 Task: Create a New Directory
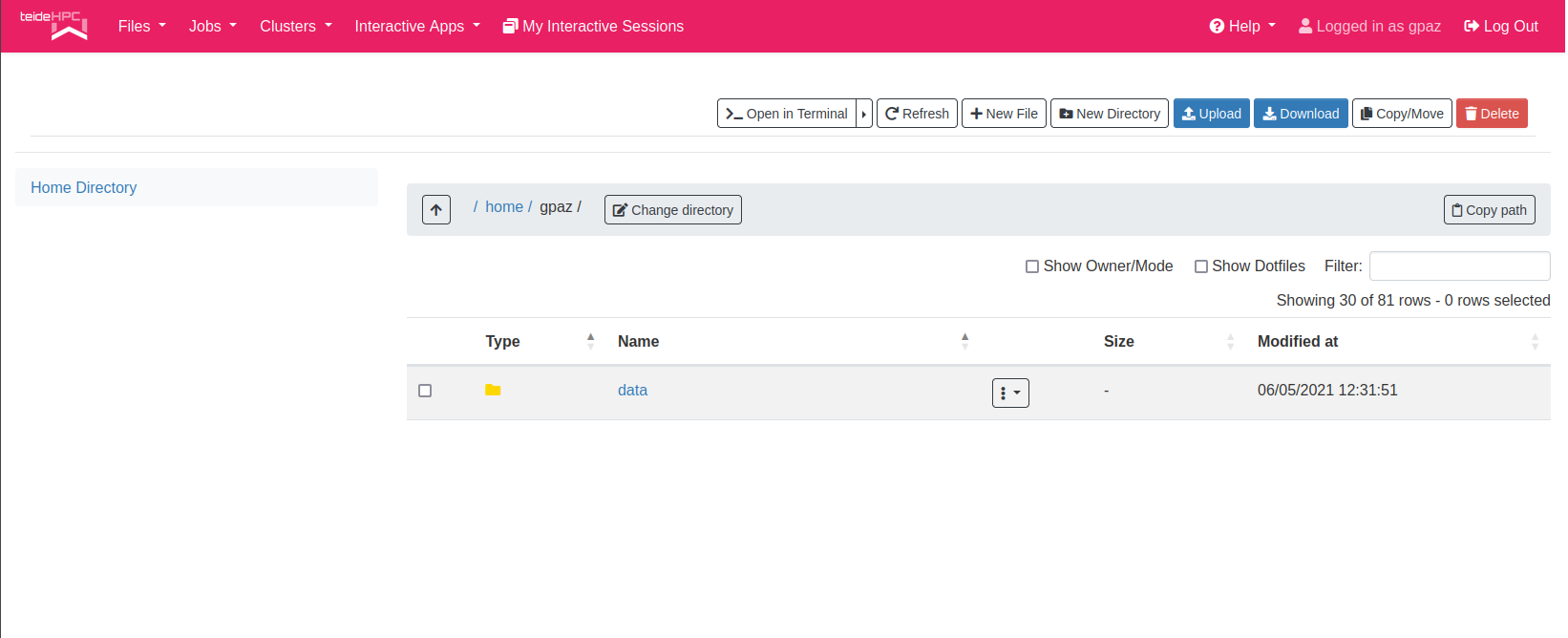pyautogui.click(x=1109, y=114)
